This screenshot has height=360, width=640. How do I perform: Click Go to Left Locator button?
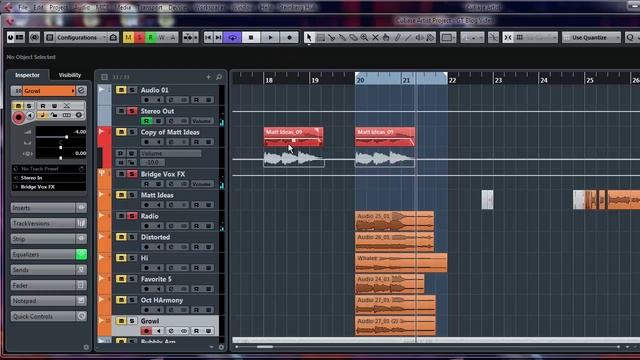tap(208, 38)
